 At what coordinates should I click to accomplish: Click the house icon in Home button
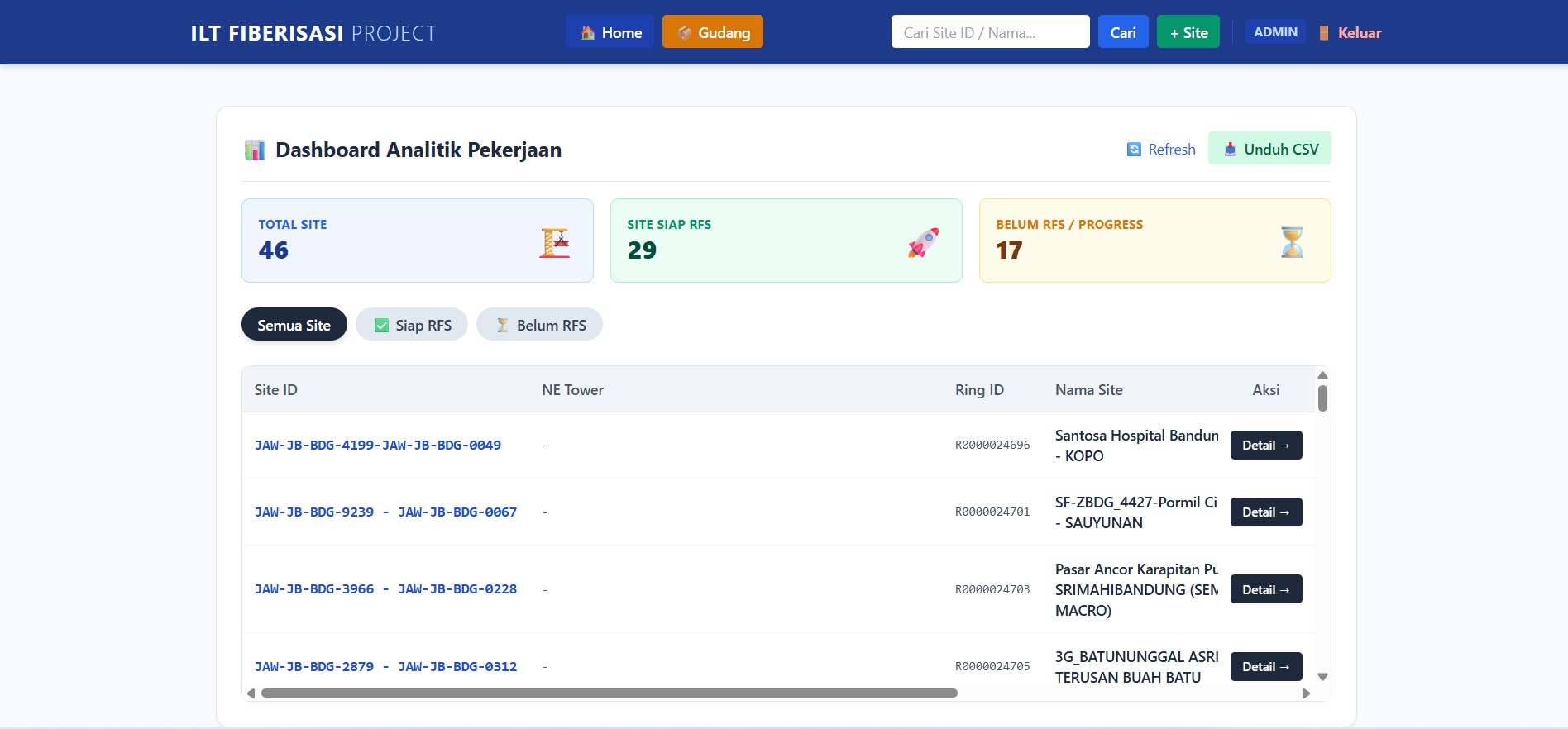coord(588,33)
